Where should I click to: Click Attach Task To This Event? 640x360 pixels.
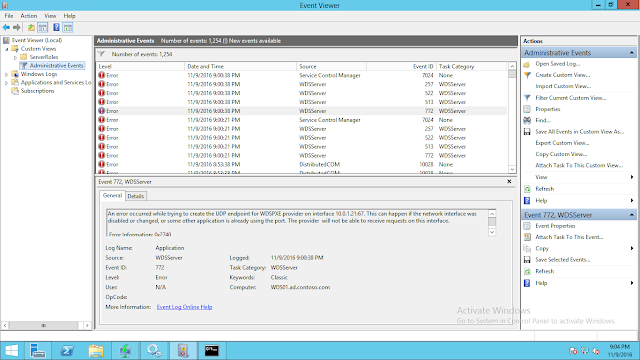569,237
